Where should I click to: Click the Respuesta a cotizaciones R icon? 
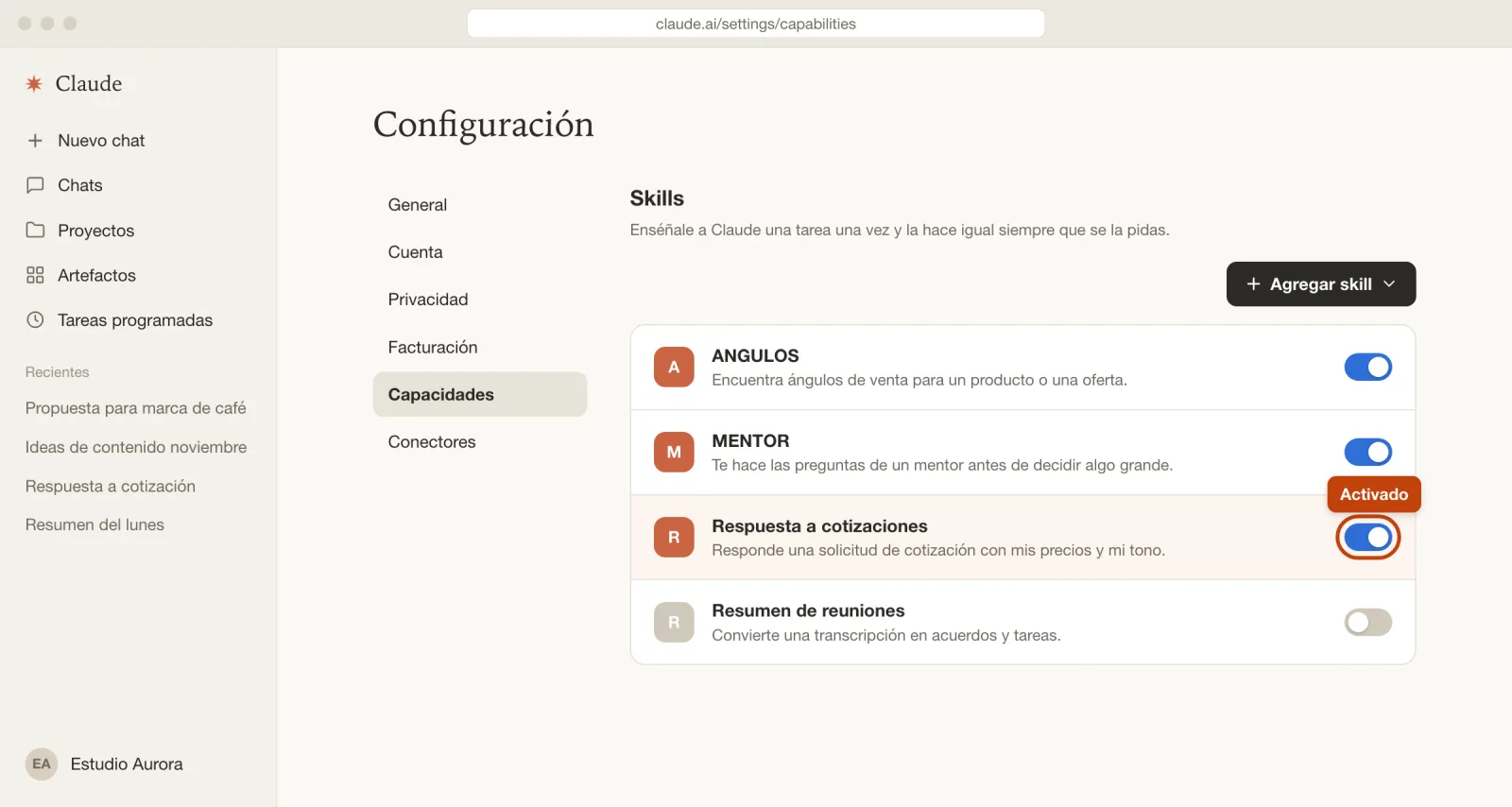click(x=674, y=537)
